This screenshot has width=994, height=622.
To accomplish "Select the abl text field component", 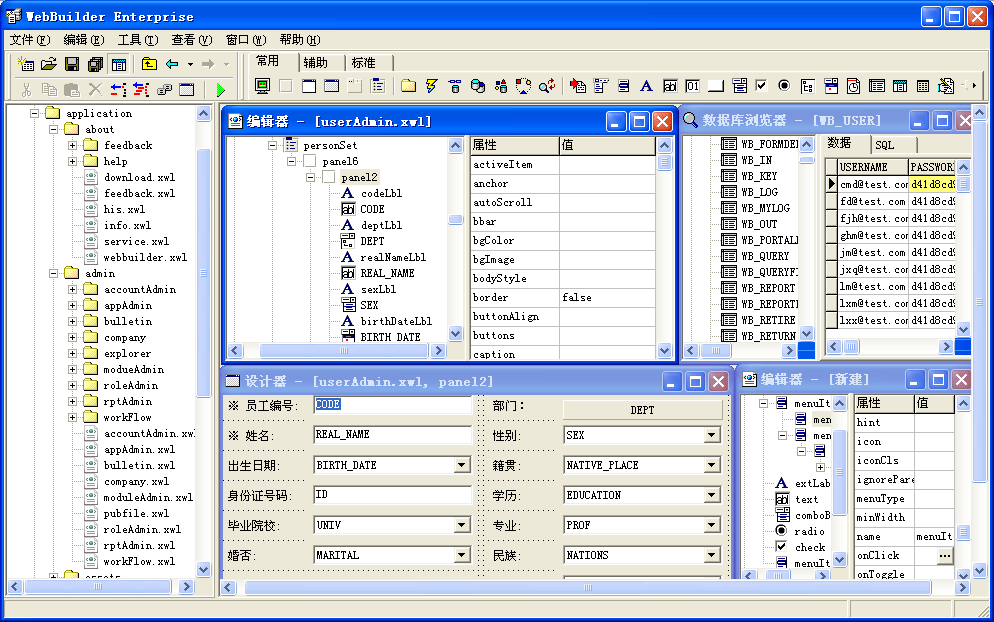I will (669, 86).
